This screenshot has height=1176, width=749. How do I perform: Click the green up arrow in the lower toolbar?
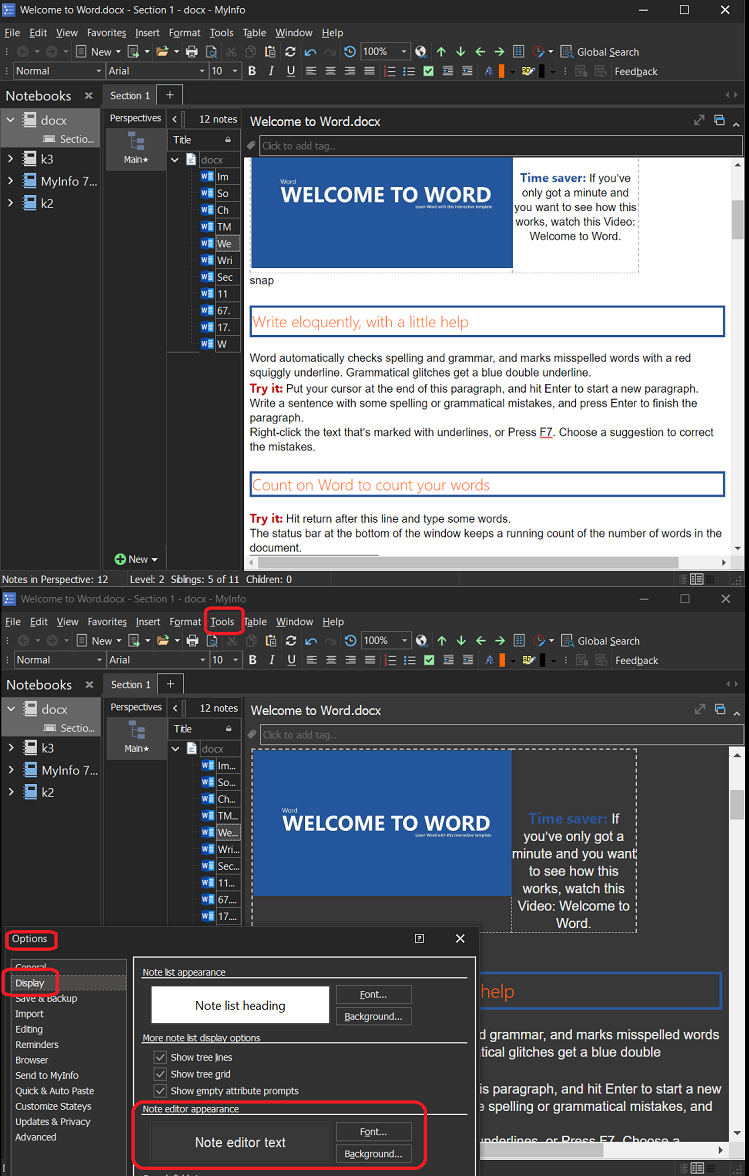point(441,641)
